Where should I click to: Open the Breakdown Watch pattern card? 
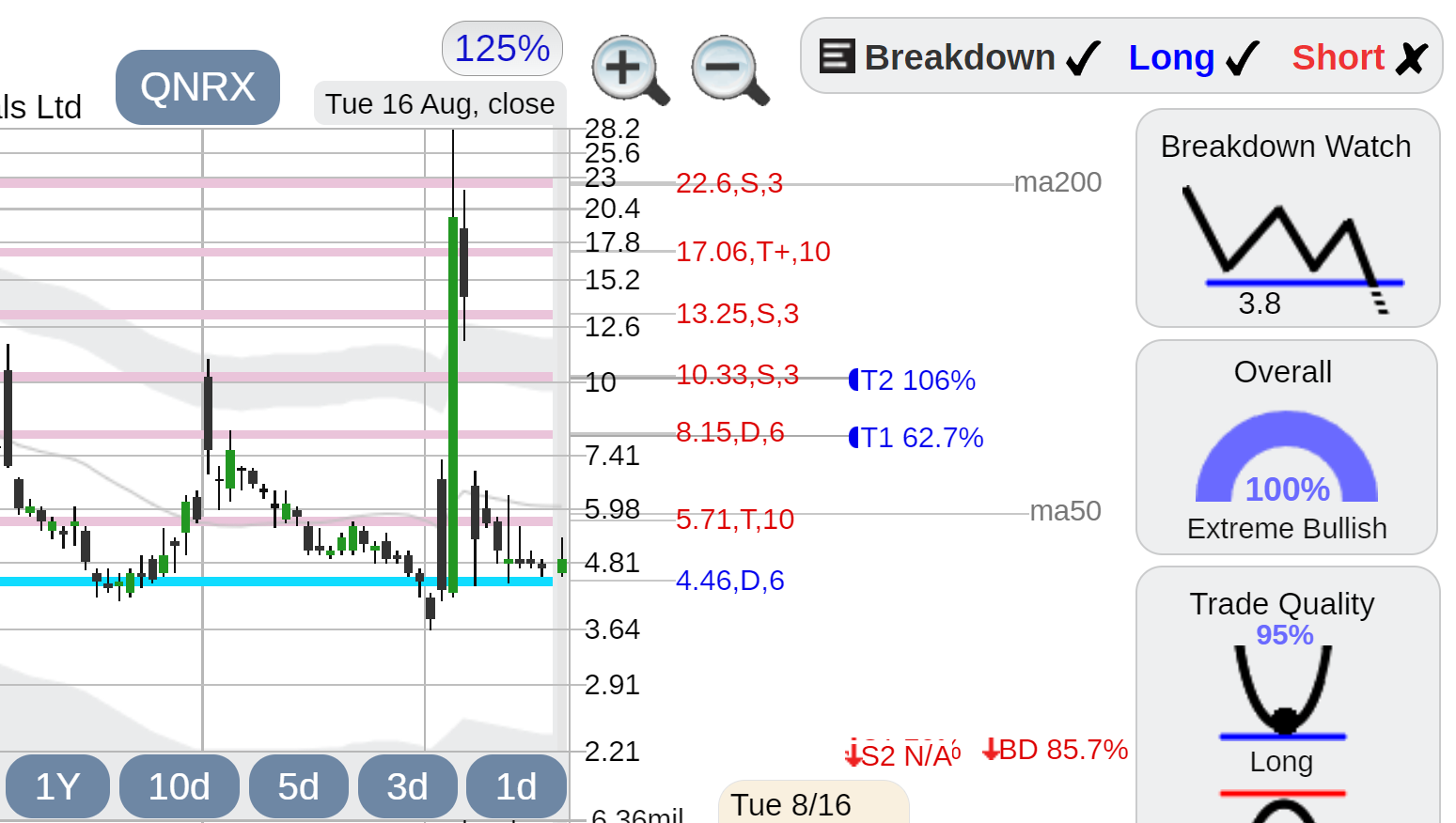coord(1288,218)
